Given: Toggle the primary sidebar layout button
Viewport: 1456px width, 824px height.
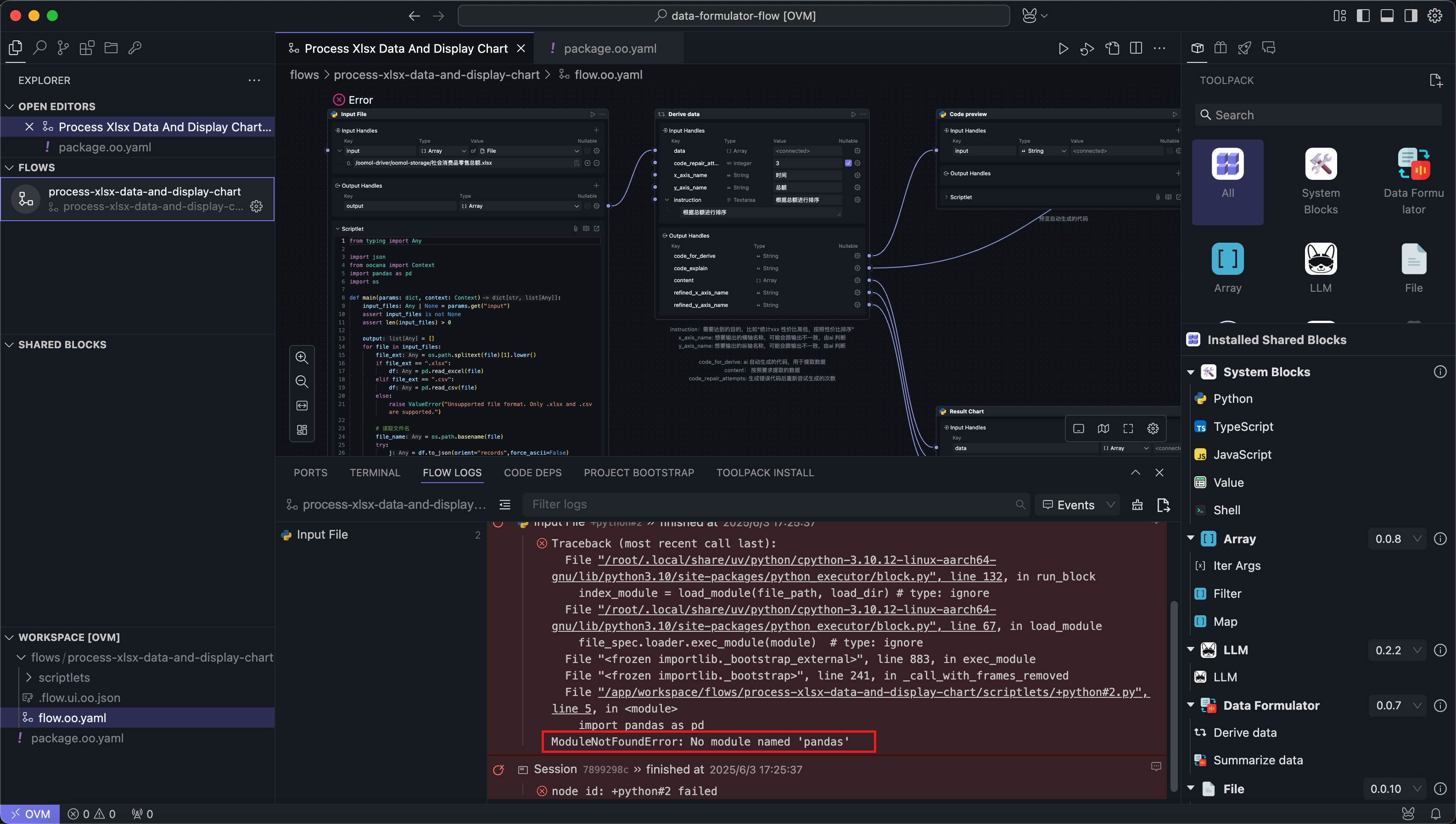Looking at the screenshot, I should click(1363, 16).
